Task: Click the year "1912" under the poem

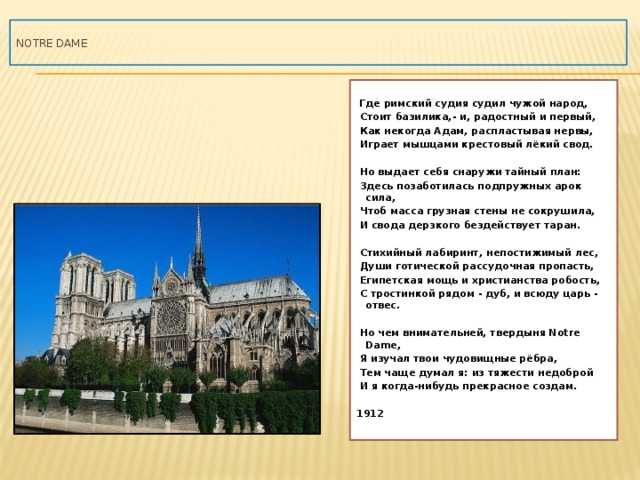Action: point(370,414)
